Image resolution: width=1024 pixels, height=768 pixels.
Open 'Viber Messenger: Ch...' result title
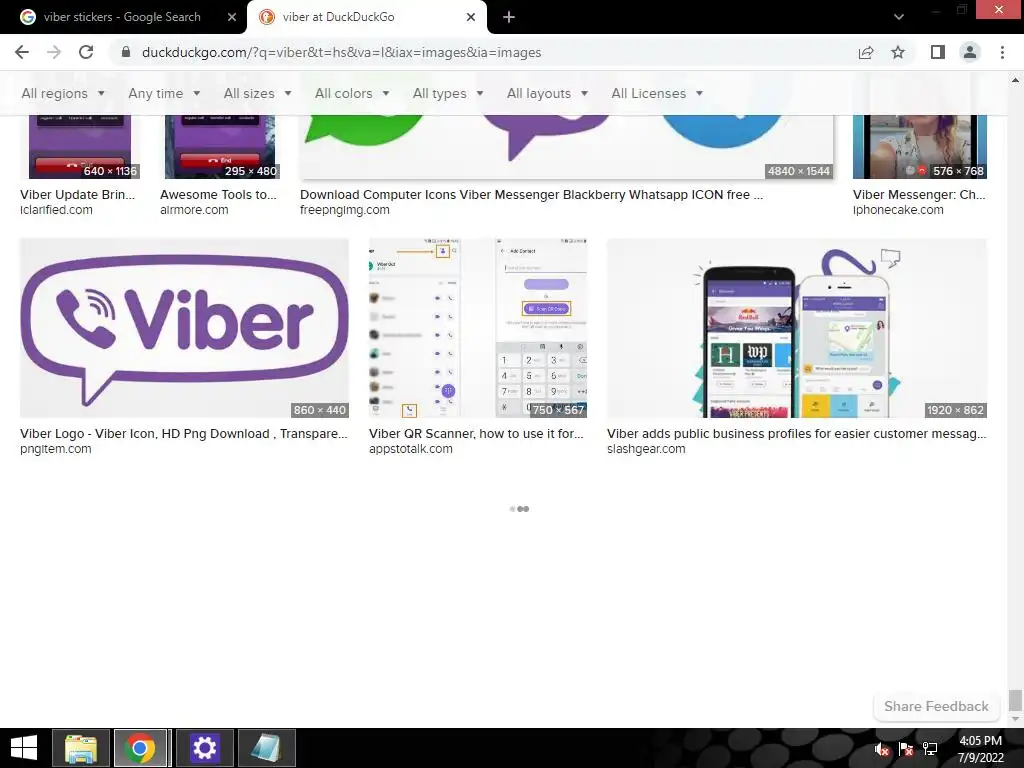tap(919, 195)
